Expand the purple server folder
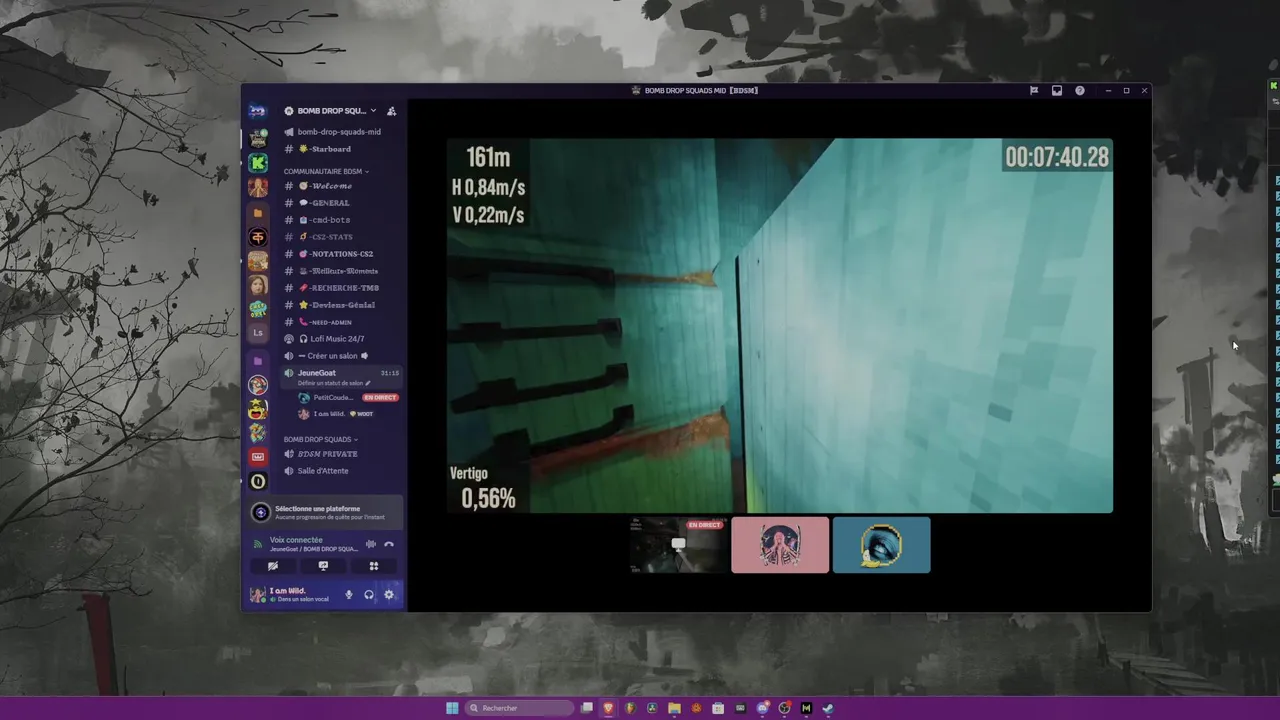 click(258, 361)
